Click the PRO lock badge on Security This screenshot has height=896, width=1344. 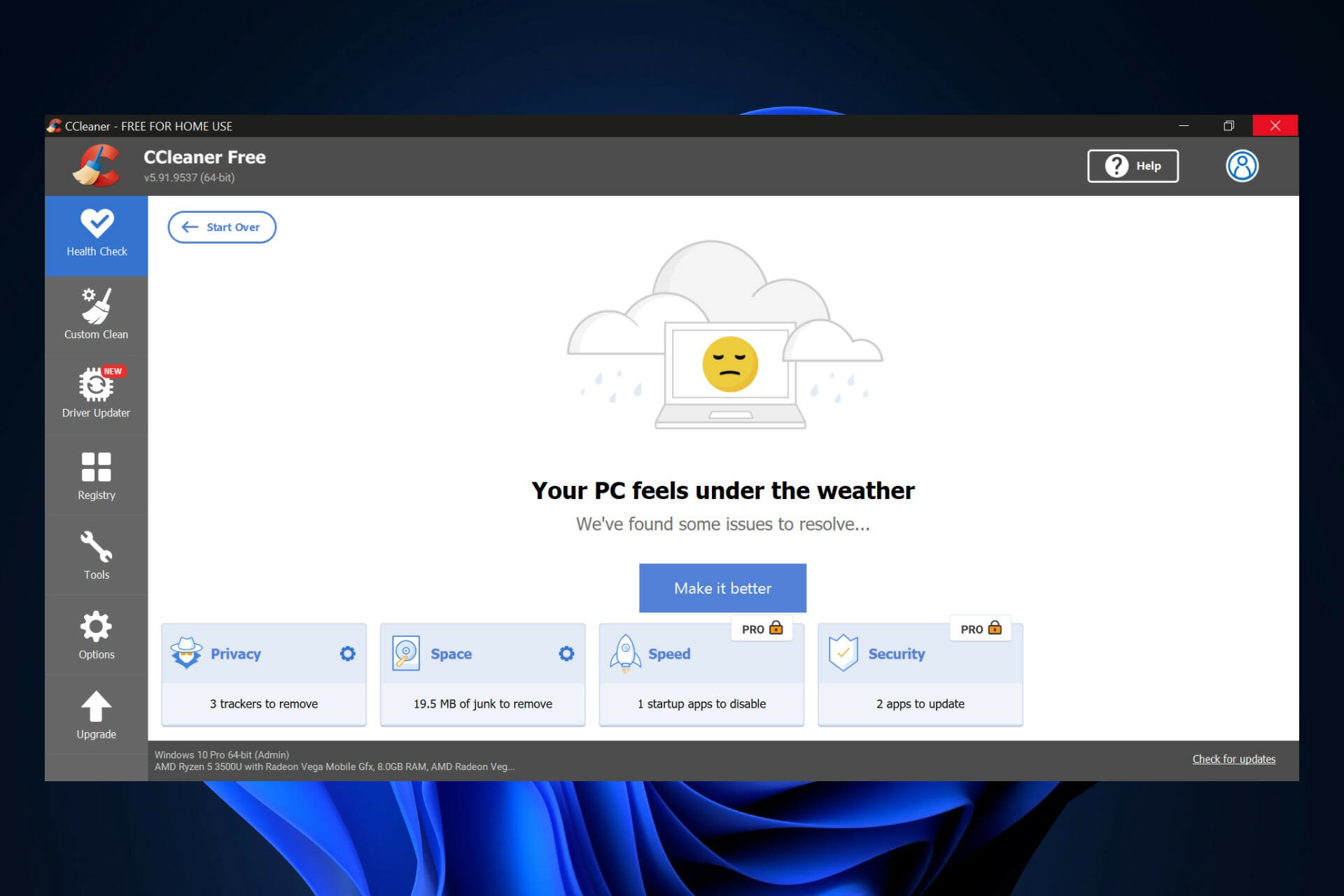point(981,629)
